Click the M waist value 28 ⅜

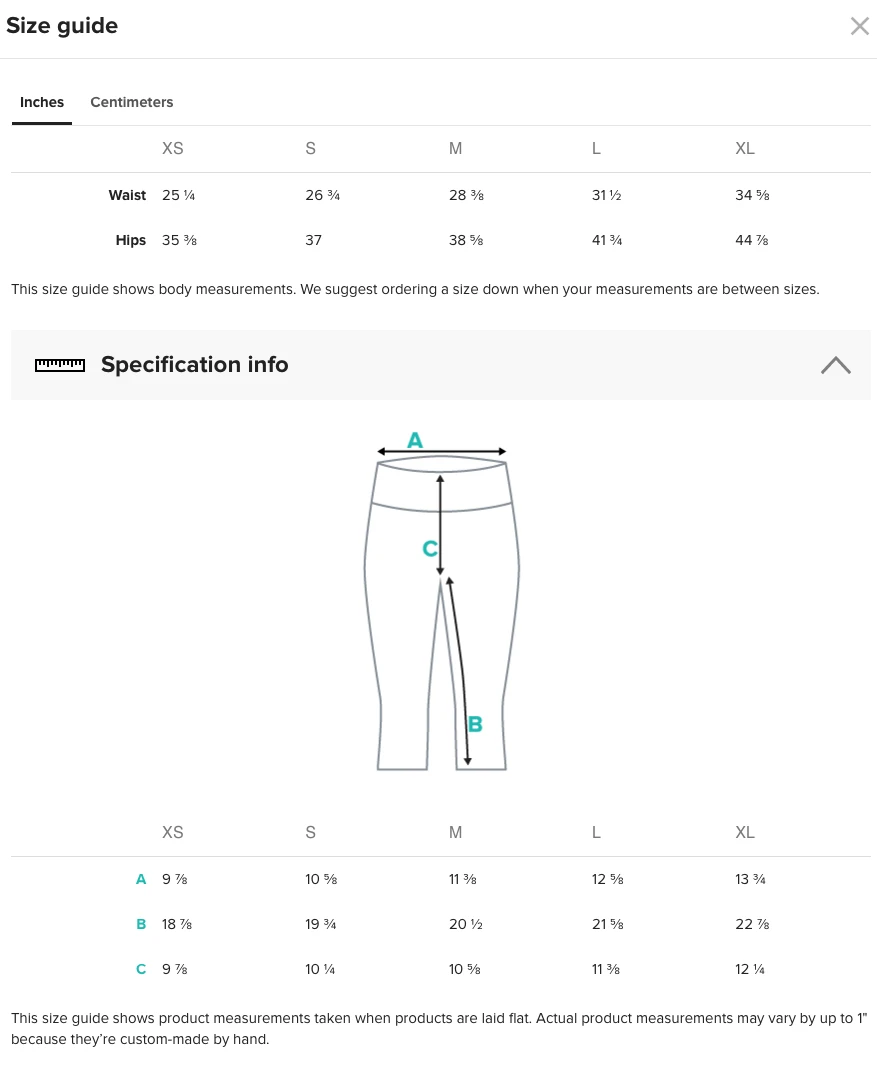pyautogui.click(x=466, y=195)
